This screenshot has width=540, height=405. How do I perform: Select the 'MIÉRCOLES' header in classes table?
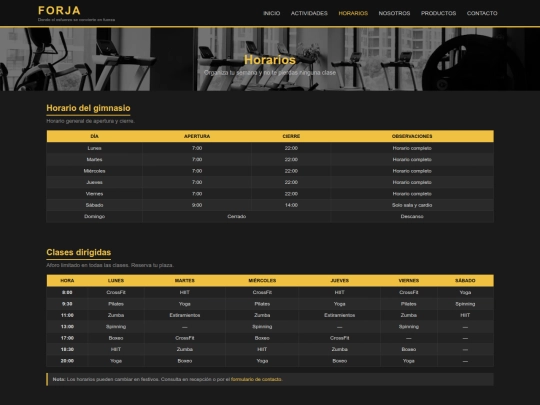pos(262,281)
